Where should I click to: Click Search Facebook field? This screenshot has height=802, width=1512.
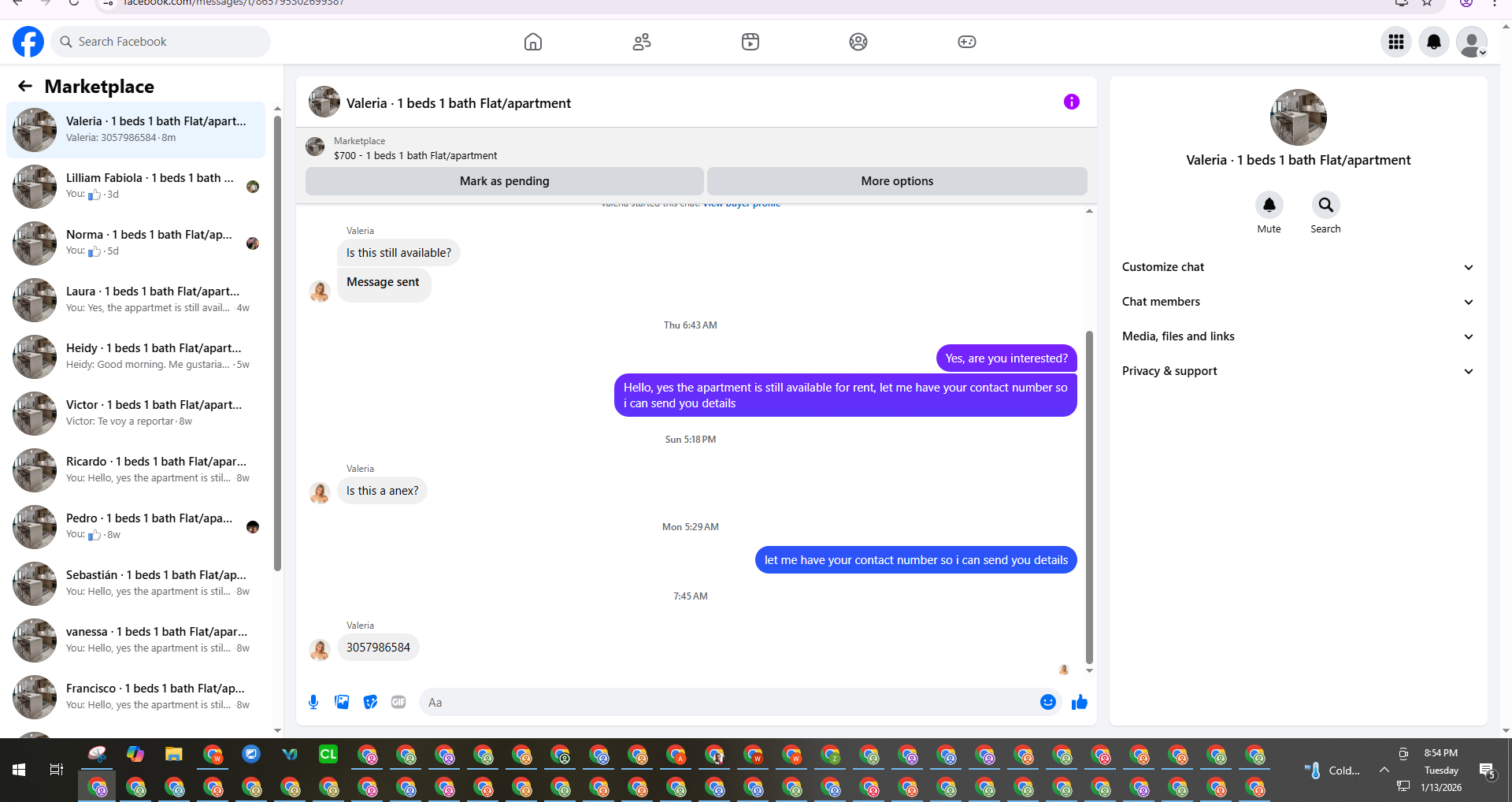(161, 42)
